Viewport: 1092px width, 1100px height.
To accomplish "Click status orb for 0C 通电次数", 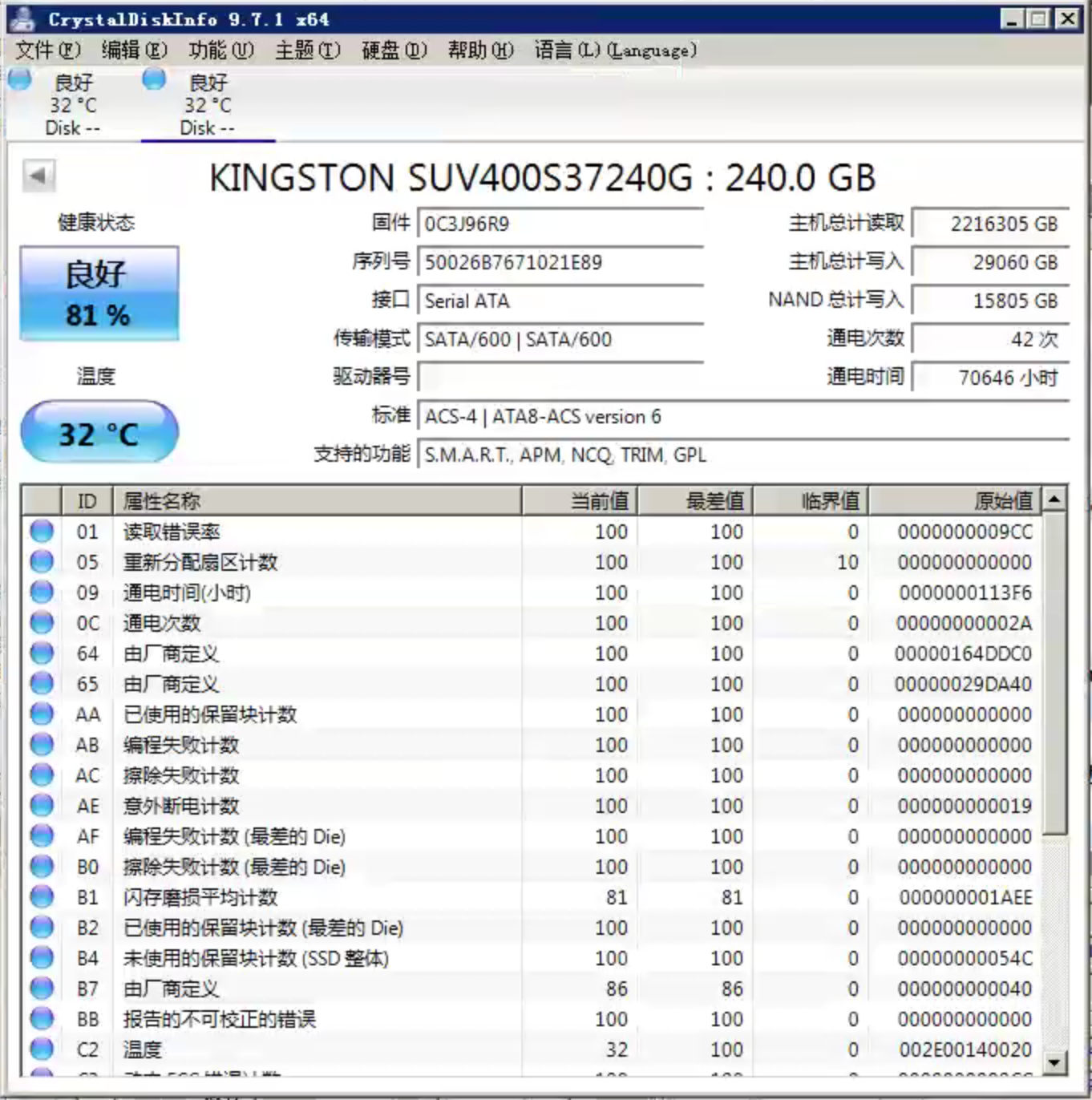I will tap(42, 622).
